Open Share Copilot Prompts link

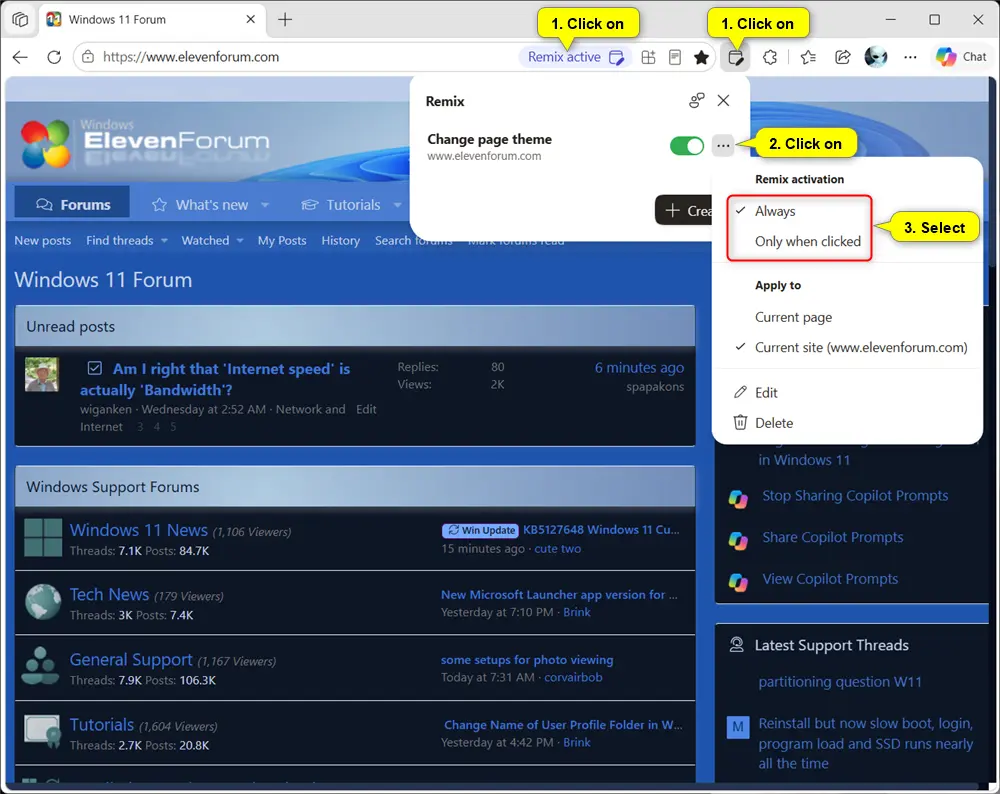832,538
